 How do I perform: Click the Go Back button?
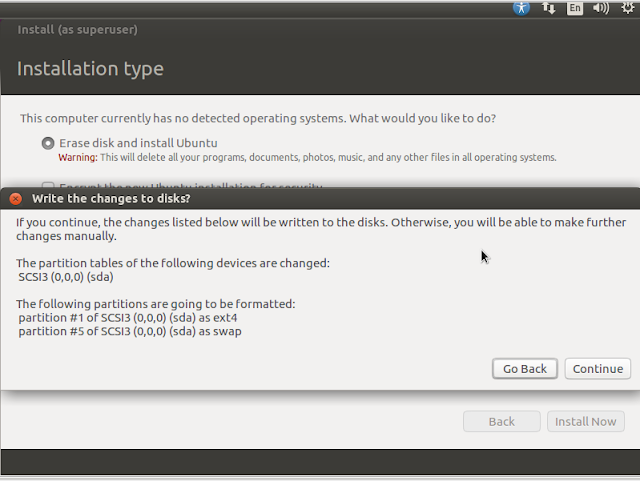(x=524, y=369)
